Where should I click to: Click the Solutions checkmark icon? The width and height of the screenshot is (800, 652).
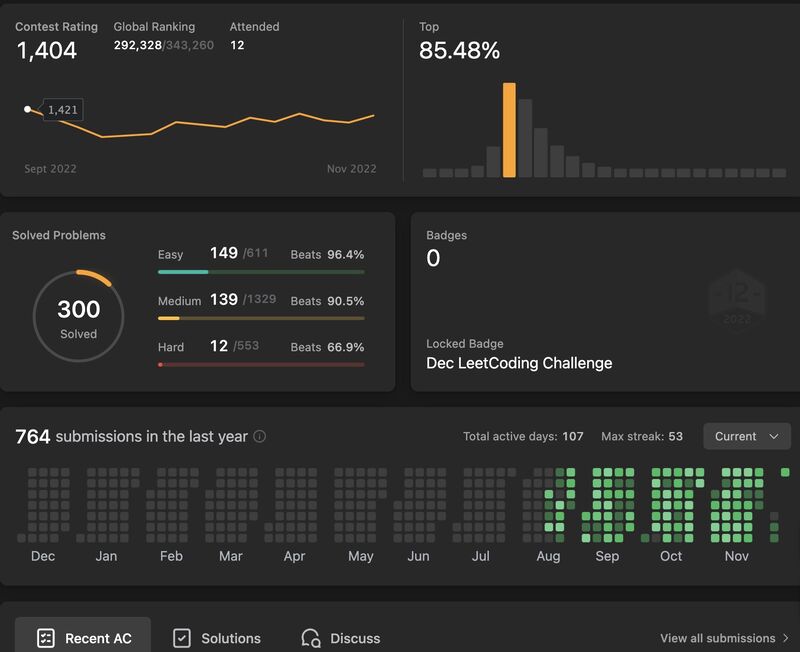point(182,638)
